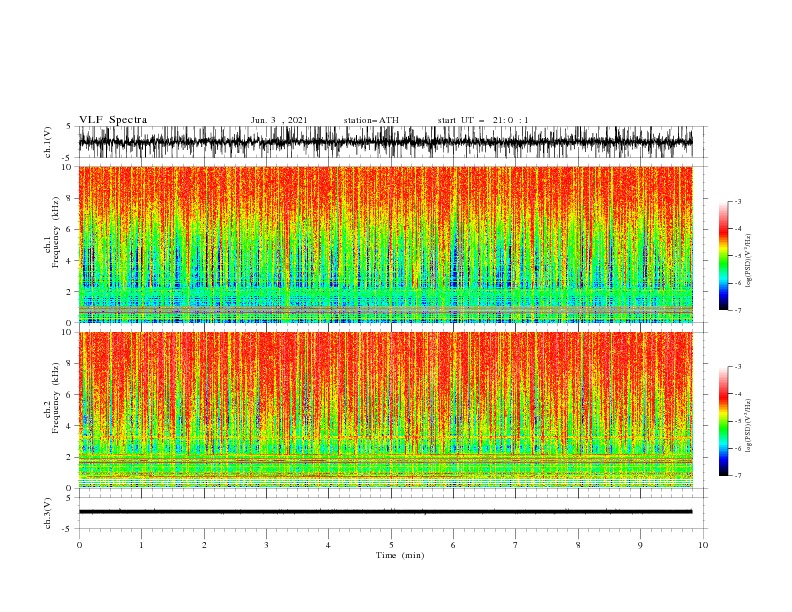Viewport: 792px width, 612px height.
Task: Click the lower colorbar 'log(PSD)(V²/Hz)' label
Action: pos(748,425)
